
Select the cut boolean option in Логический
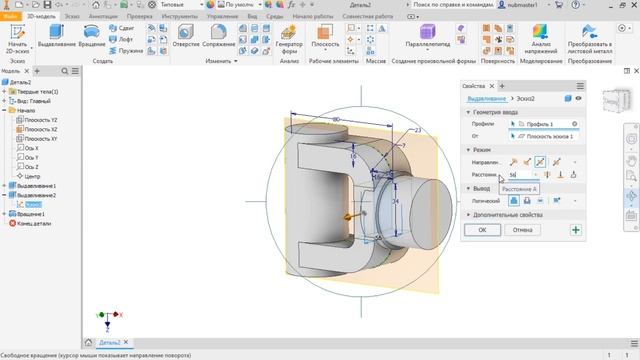point(527,200)
